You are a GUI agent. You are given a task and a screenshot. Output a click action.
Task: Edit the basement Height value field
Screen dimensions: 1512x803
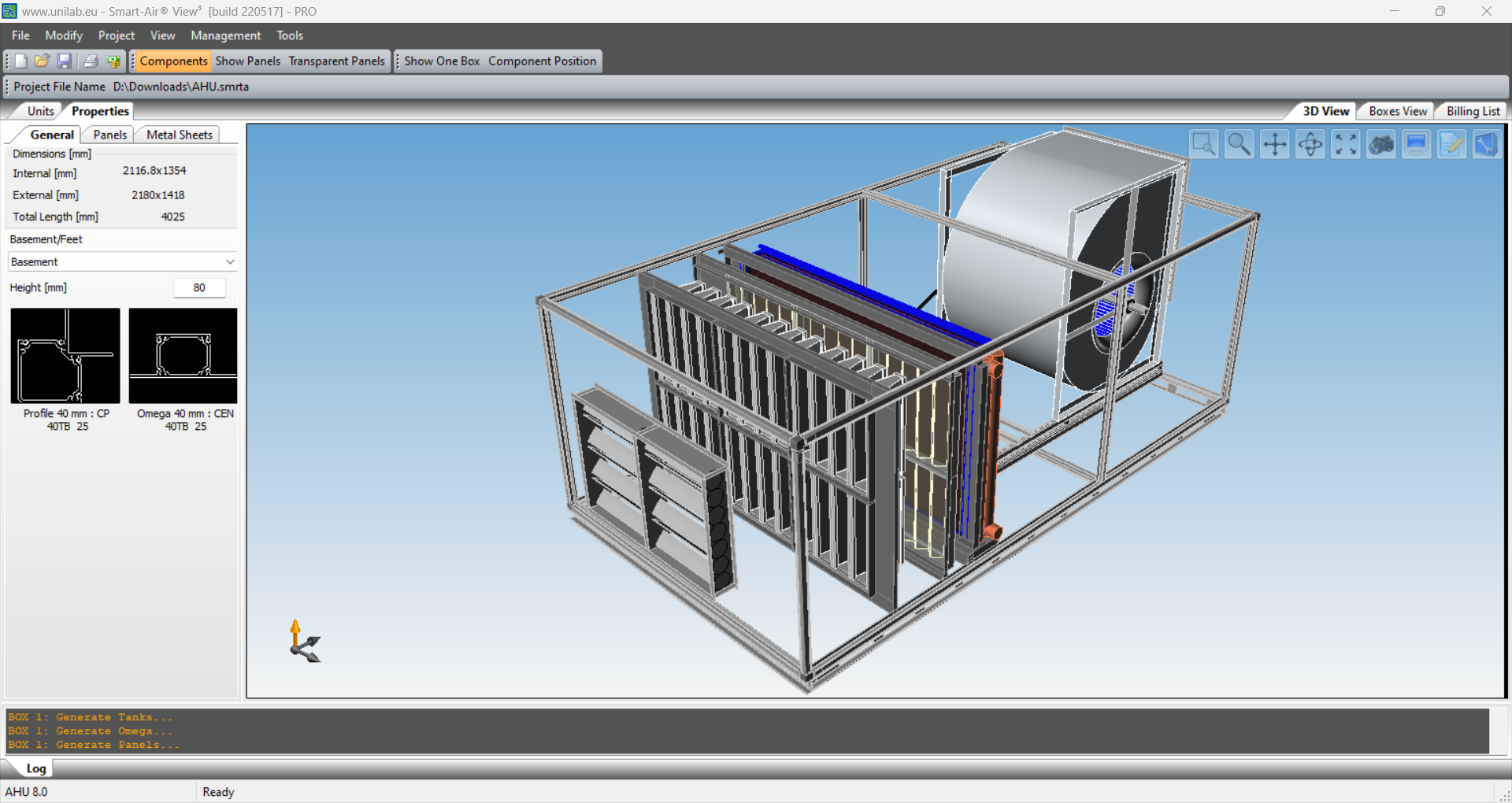point(199,287)
